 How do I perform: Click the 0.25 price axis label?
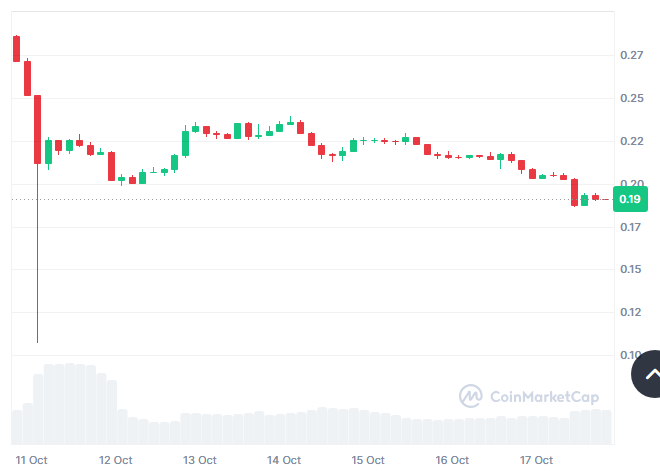click(x=631, y=98)
